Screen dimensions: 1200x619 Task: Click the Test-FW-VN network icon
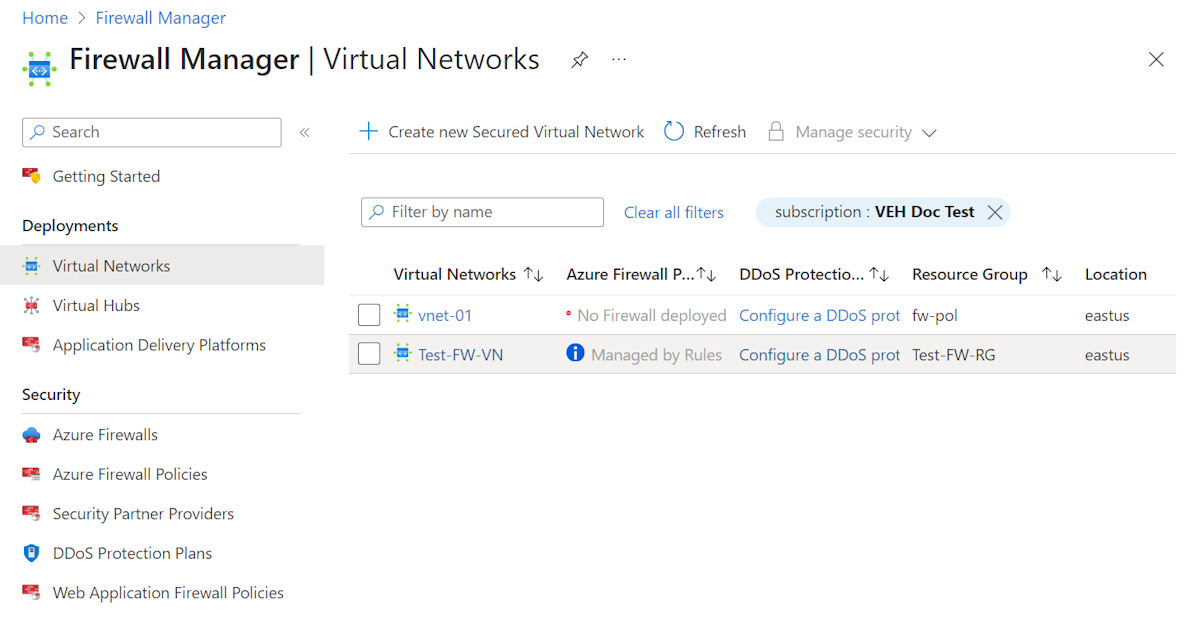tap(403, 353)
